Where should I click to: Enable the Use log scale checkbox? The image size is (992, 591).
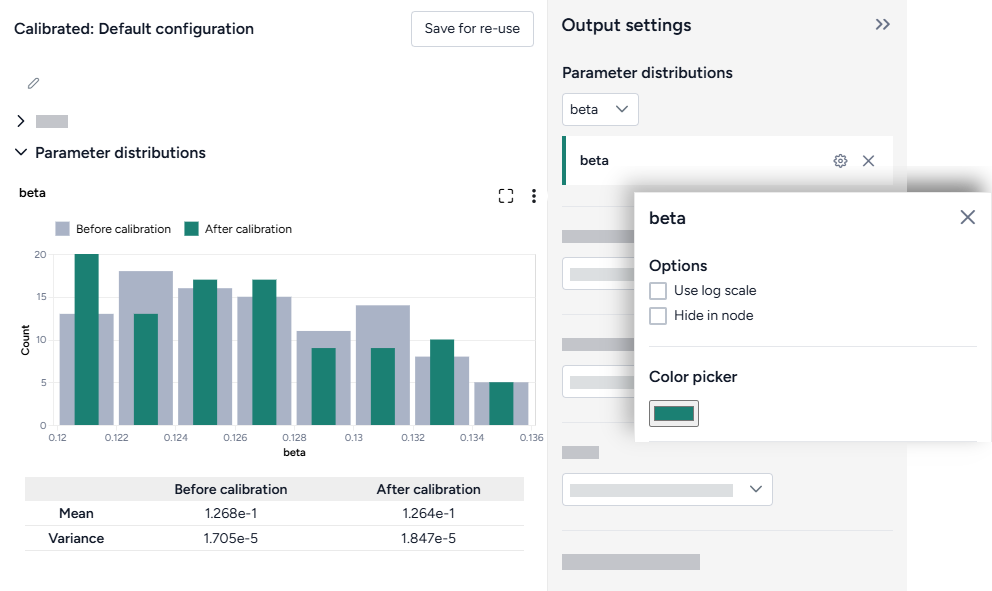658,291
